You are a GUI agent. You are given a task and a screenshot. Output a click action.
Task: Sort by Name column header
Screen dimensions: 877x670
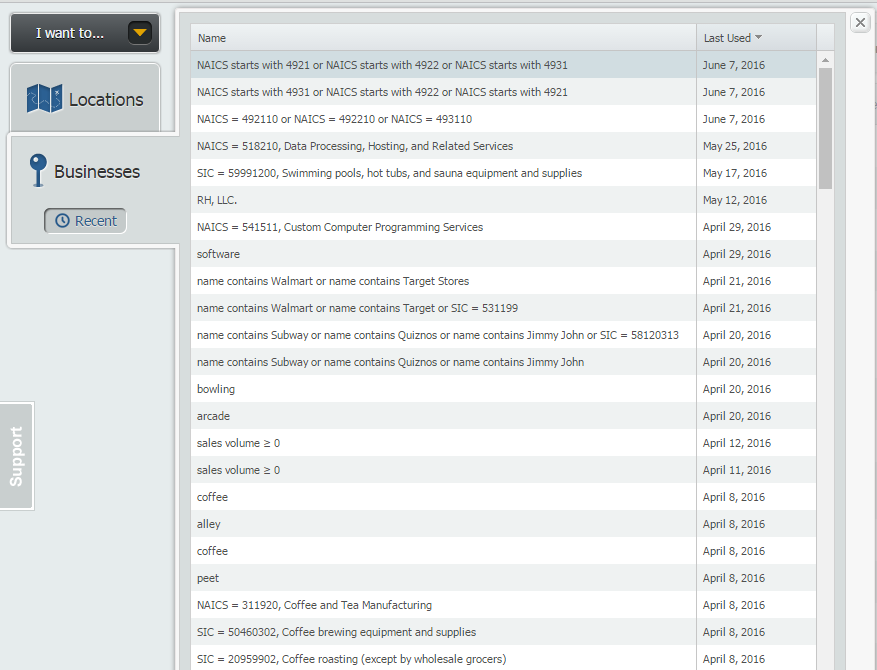pyautogui.click(x=444, y=38)
